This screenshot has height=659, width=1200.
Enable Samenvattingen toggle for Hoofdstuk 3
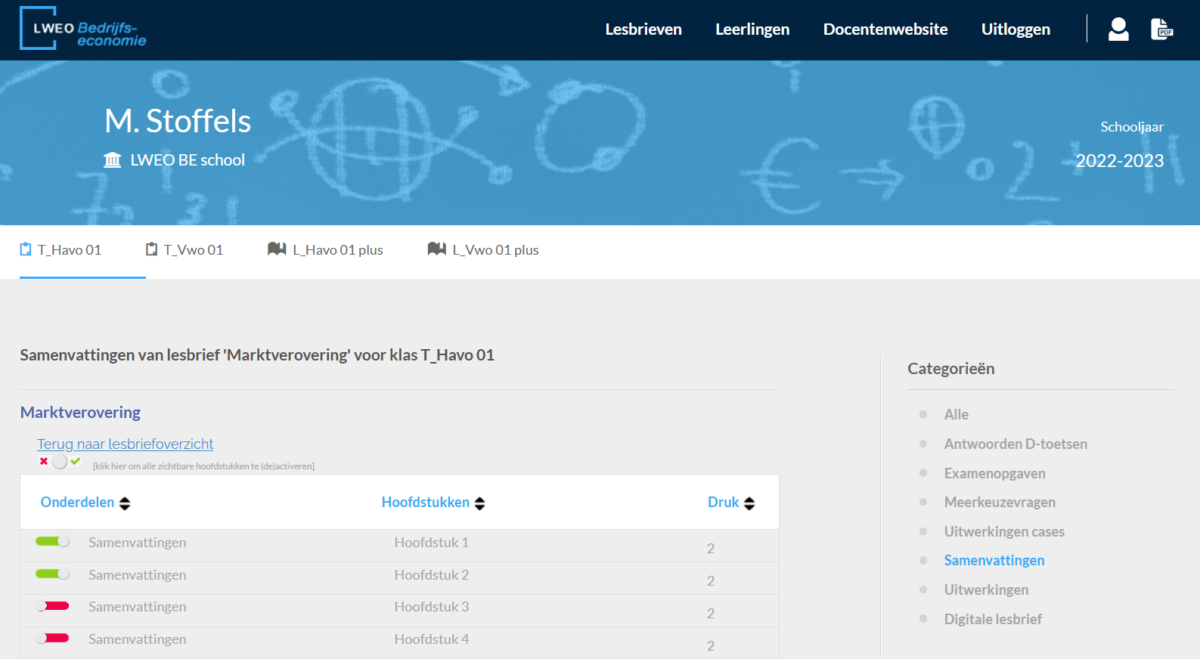click(x=52, y=606)
